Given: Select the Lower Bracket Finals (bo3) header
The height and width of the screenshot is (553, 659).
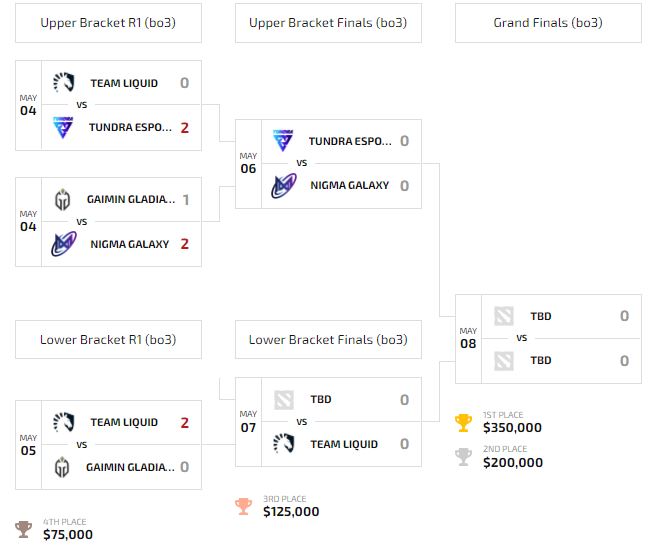Looking at the screenshot, I should tap(327, 340).
